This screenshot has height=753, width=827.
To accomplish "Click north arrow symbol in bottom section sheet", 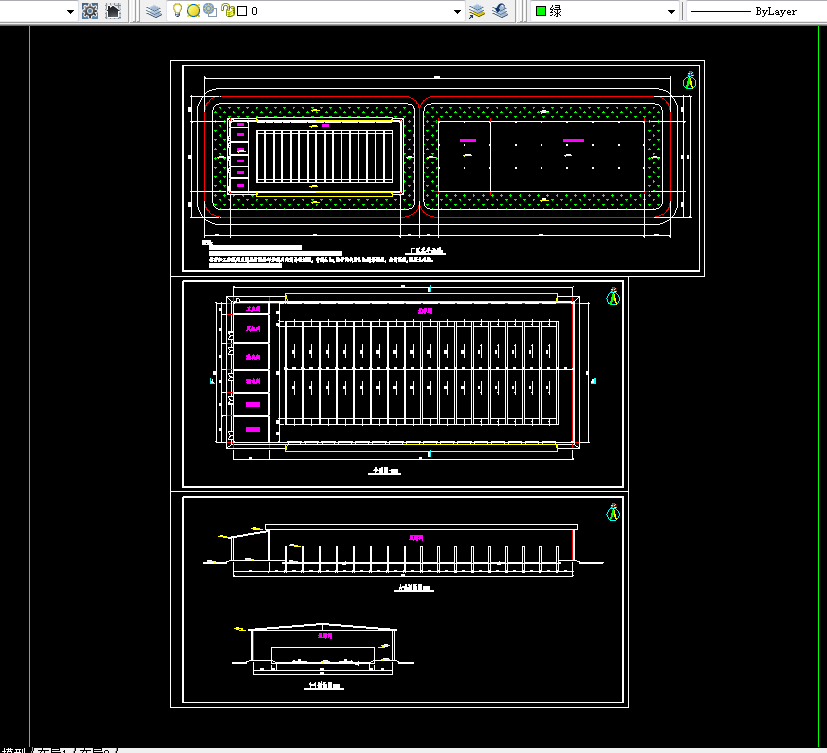I will (613, 512).
